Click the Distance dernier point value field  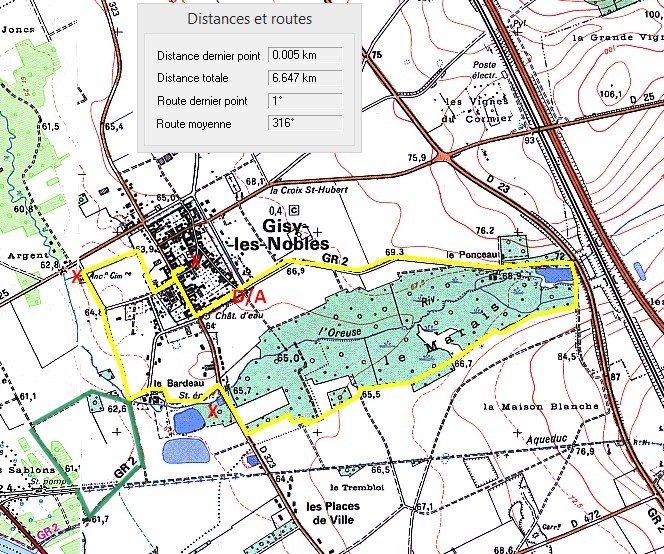click(x=299, y=55)
